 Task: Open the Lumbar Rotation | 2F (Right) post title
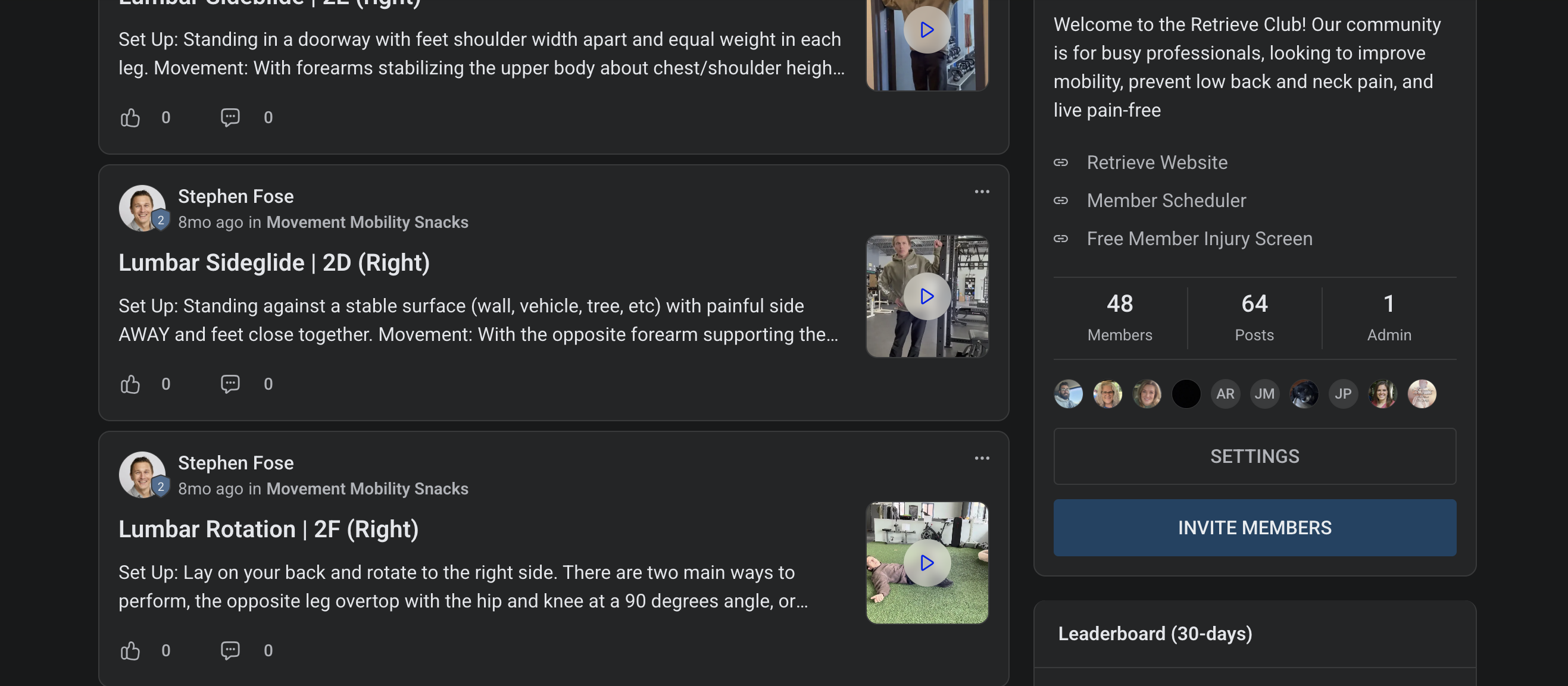tap(268, 529)
